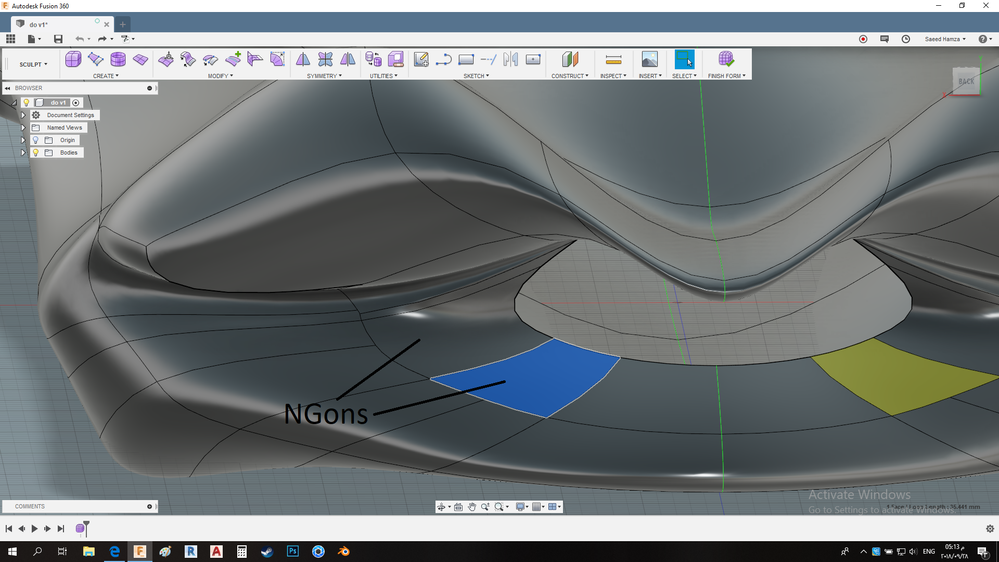Select the Cylinder form tool

click(x=118, y=59)
